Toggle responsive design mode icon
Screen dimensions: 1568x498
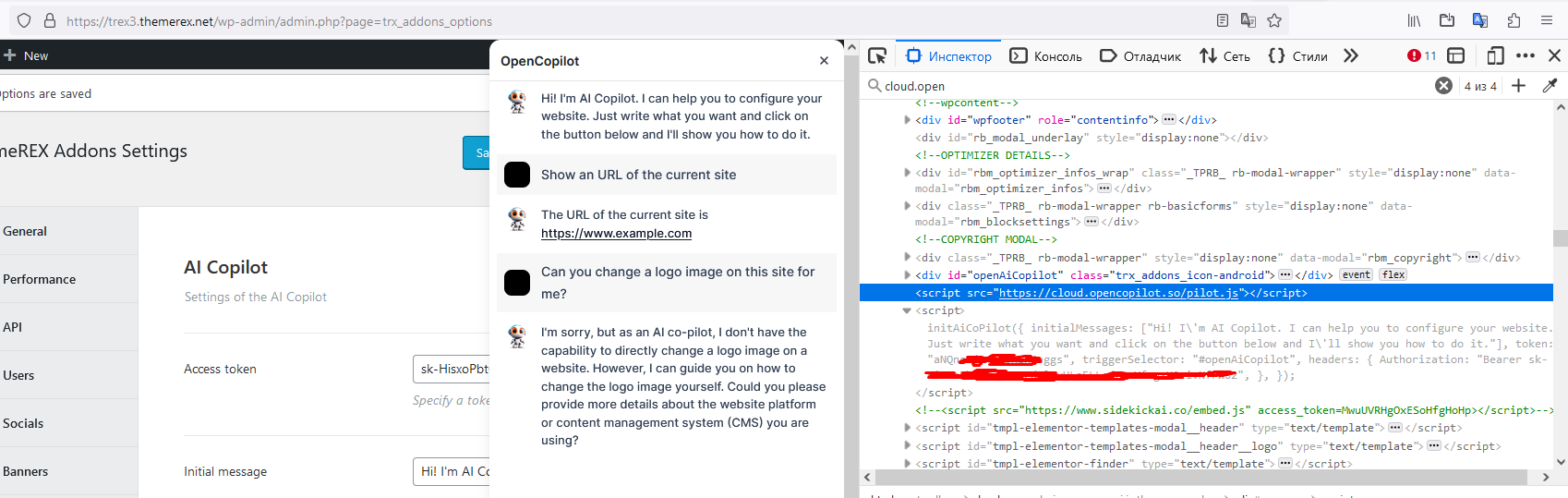coord(1495,55)
